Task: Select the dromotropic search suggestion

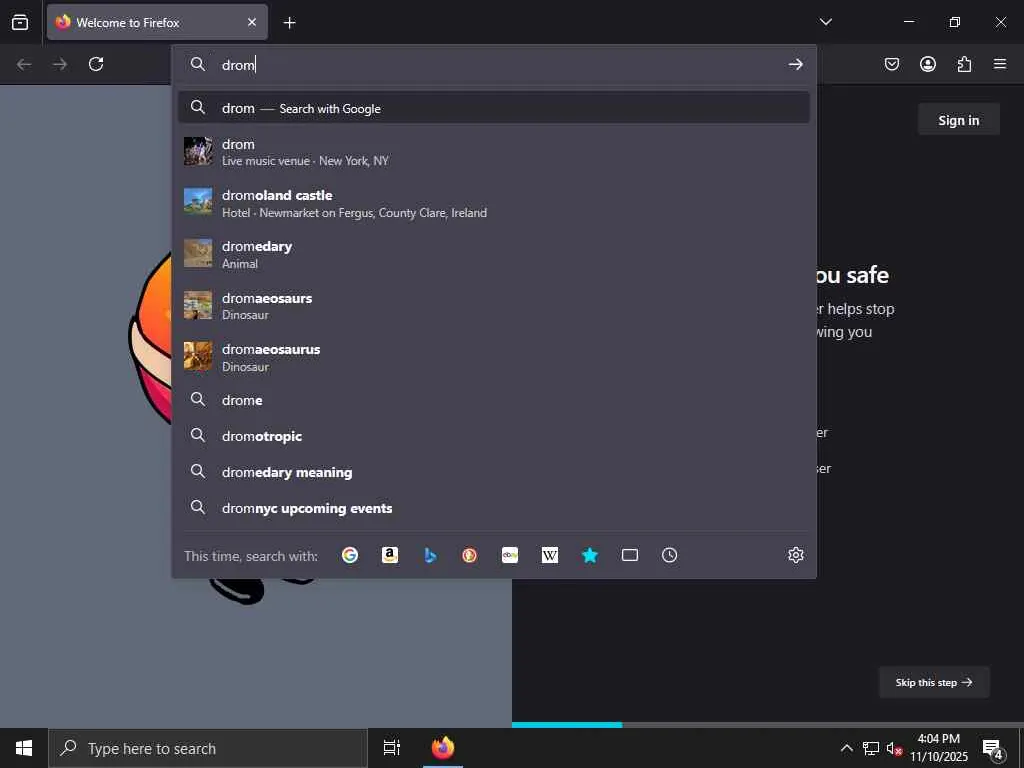Action: point(494,436)
